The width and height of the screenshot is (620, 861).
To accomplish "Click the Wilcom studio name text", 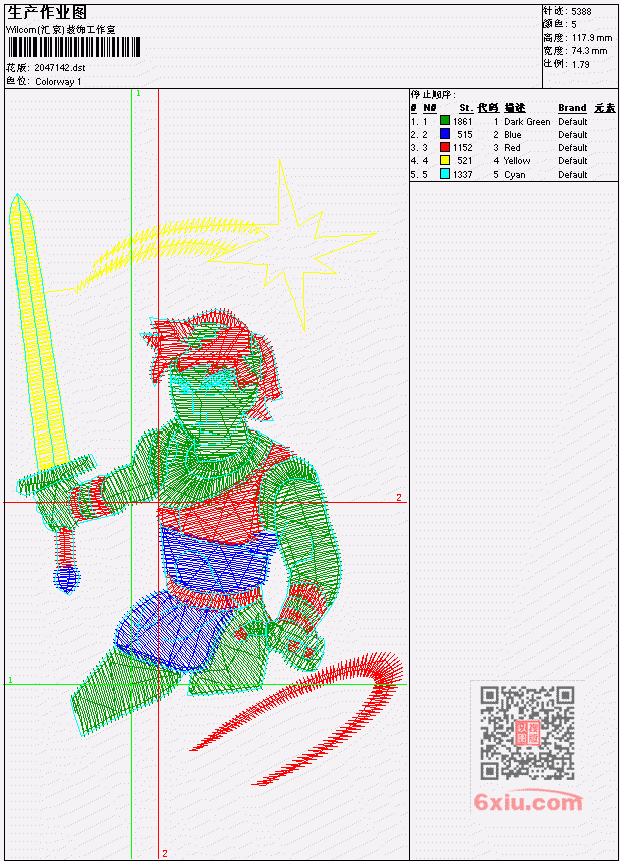I will [x=60, y=30].
